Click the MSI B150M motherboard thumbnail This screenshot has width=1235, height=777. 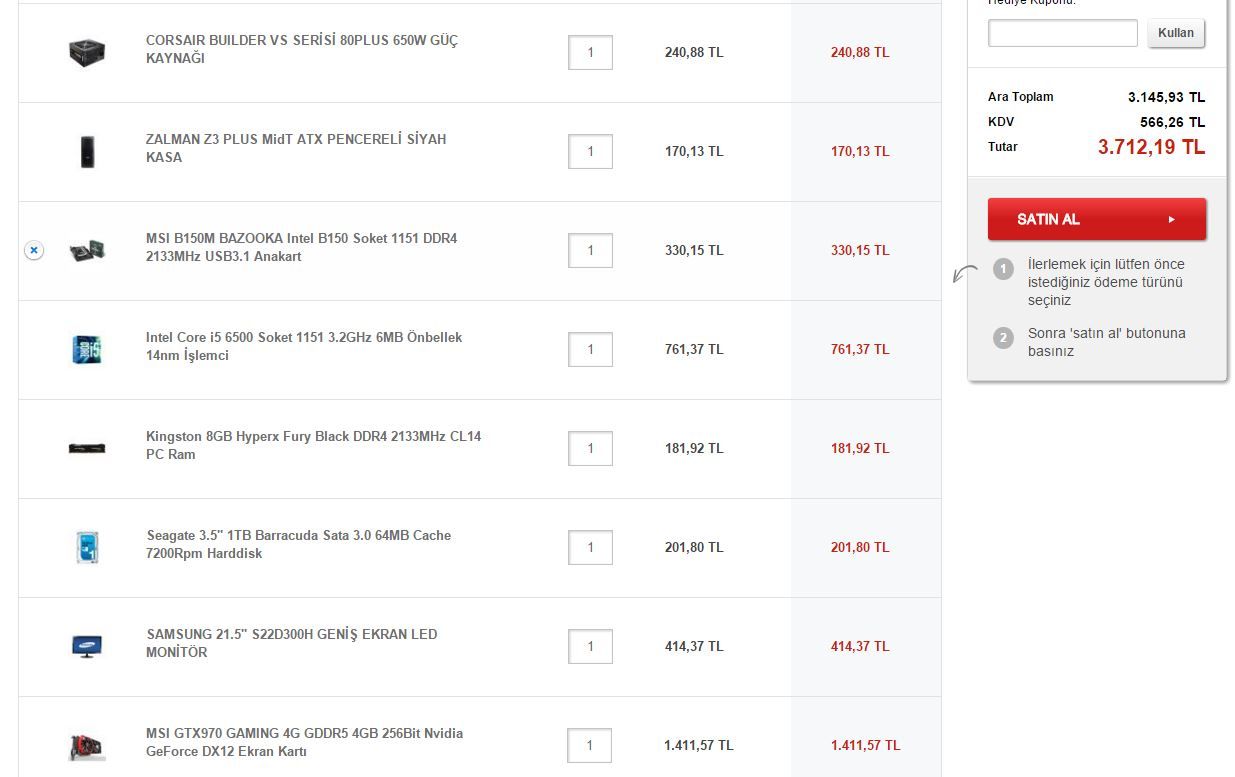pos(87,250)
